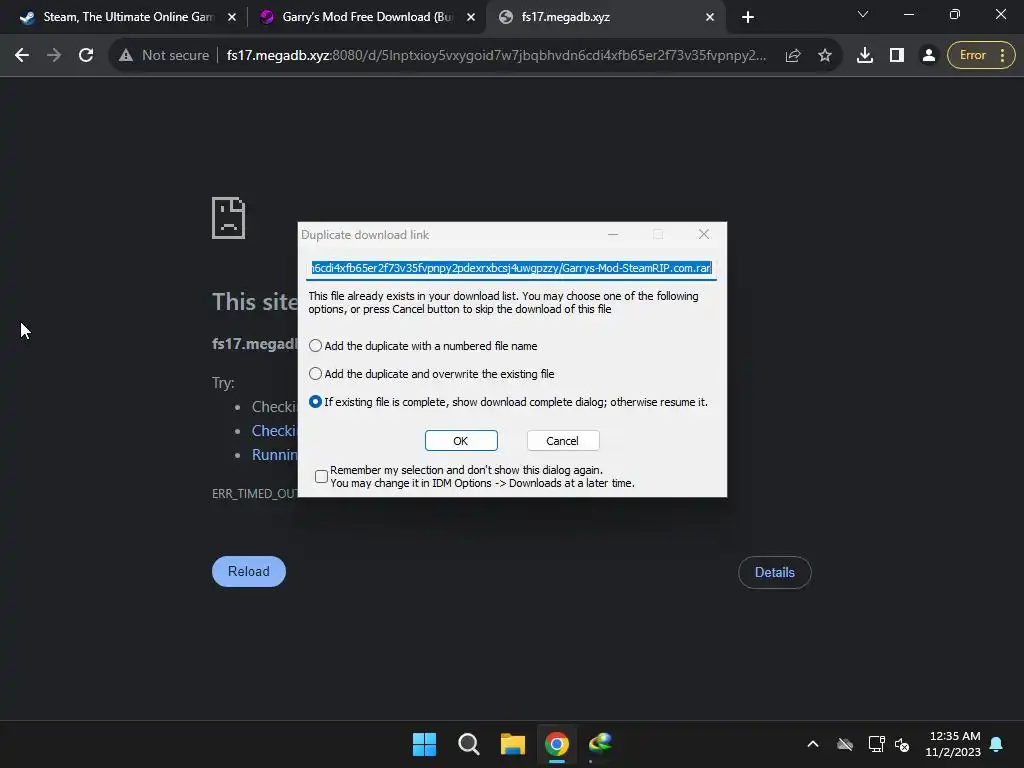Open notifications bell icon
The height and width of the screenshot is (768, 1024).
pyautogui.click(x=997, y=744)
